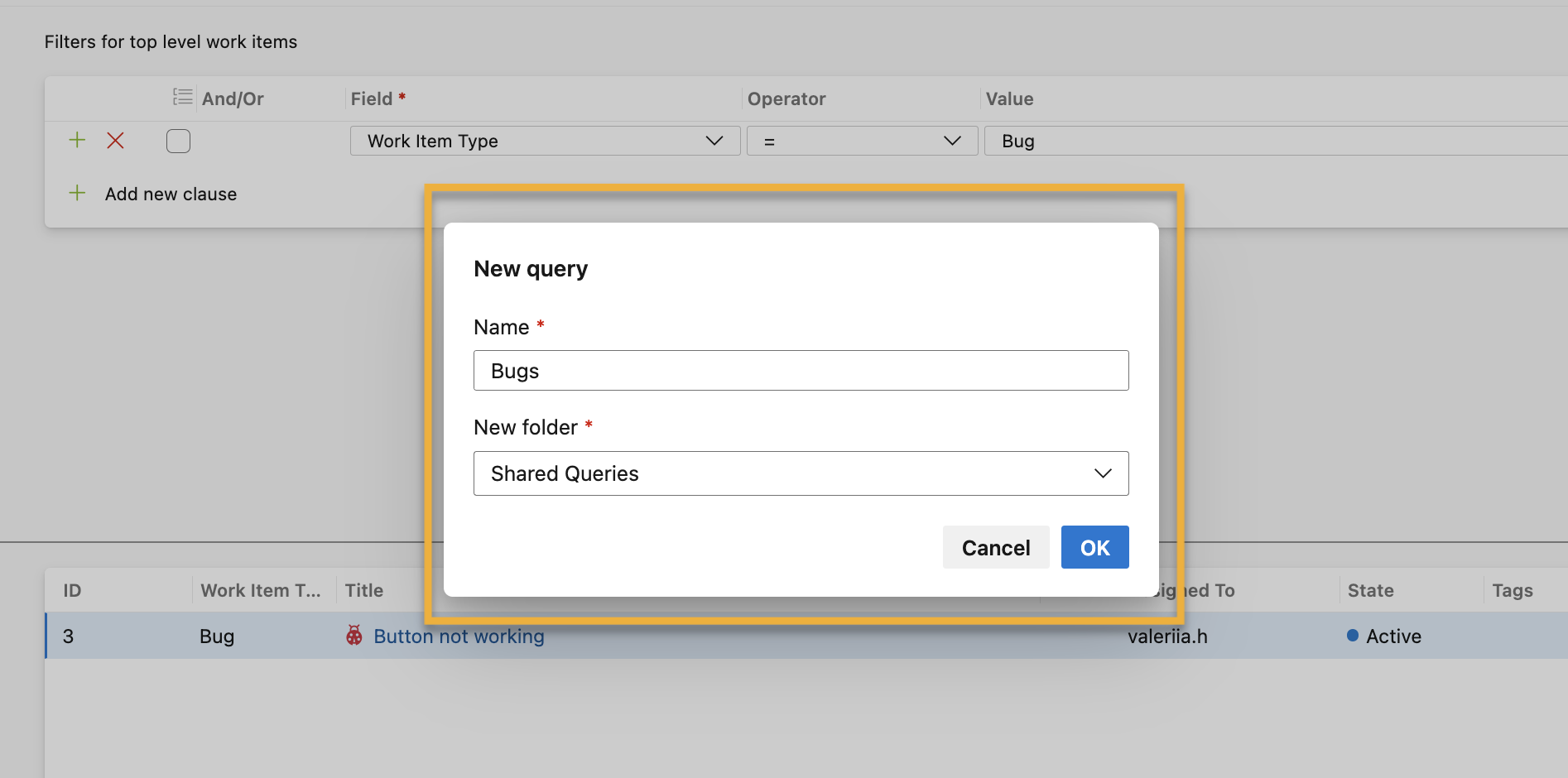Open the Work Item Type field dropdown

point(545,142)
